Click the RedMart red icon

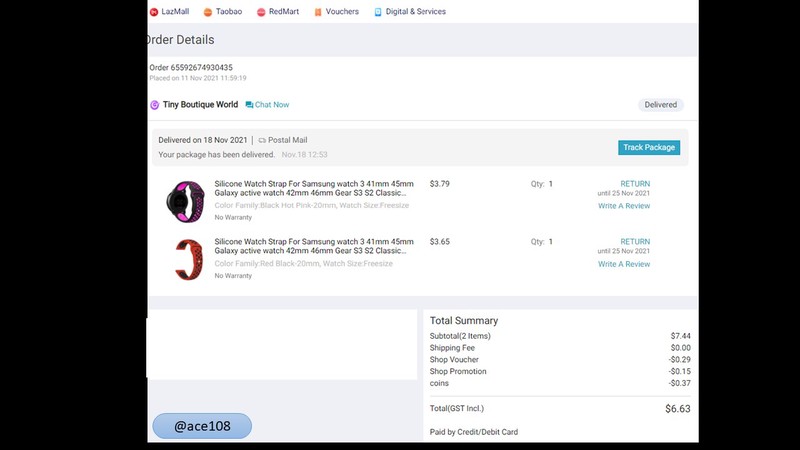click(x=261, y=12)
